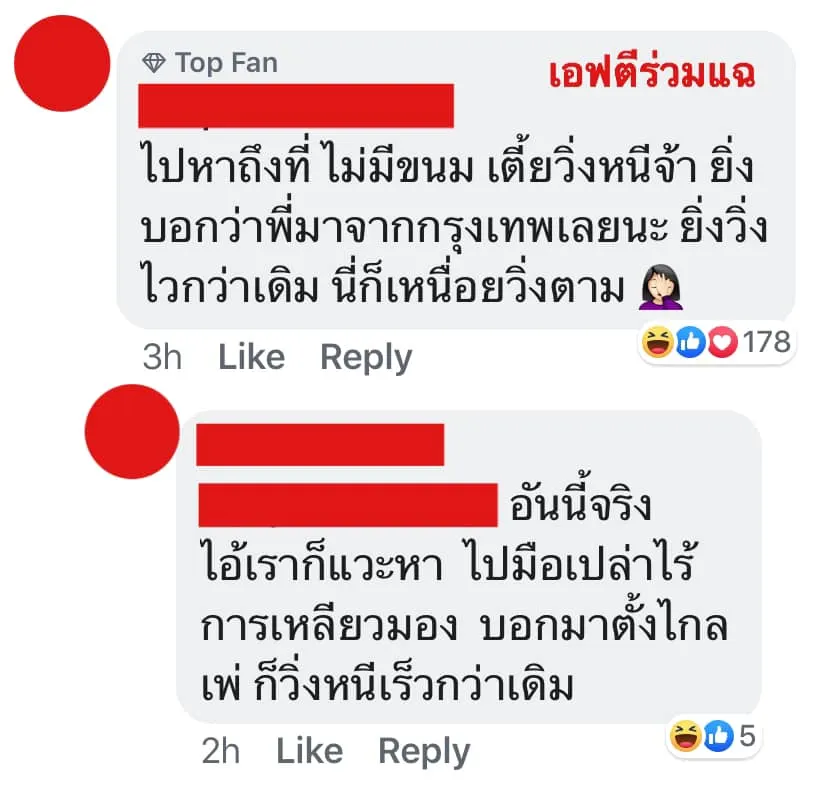The height and width of the screenshot is (786, 828).
Task: Click the blue thumbs-up reaction beside 178
Action: pyautogui.click(x=690, y=342)
